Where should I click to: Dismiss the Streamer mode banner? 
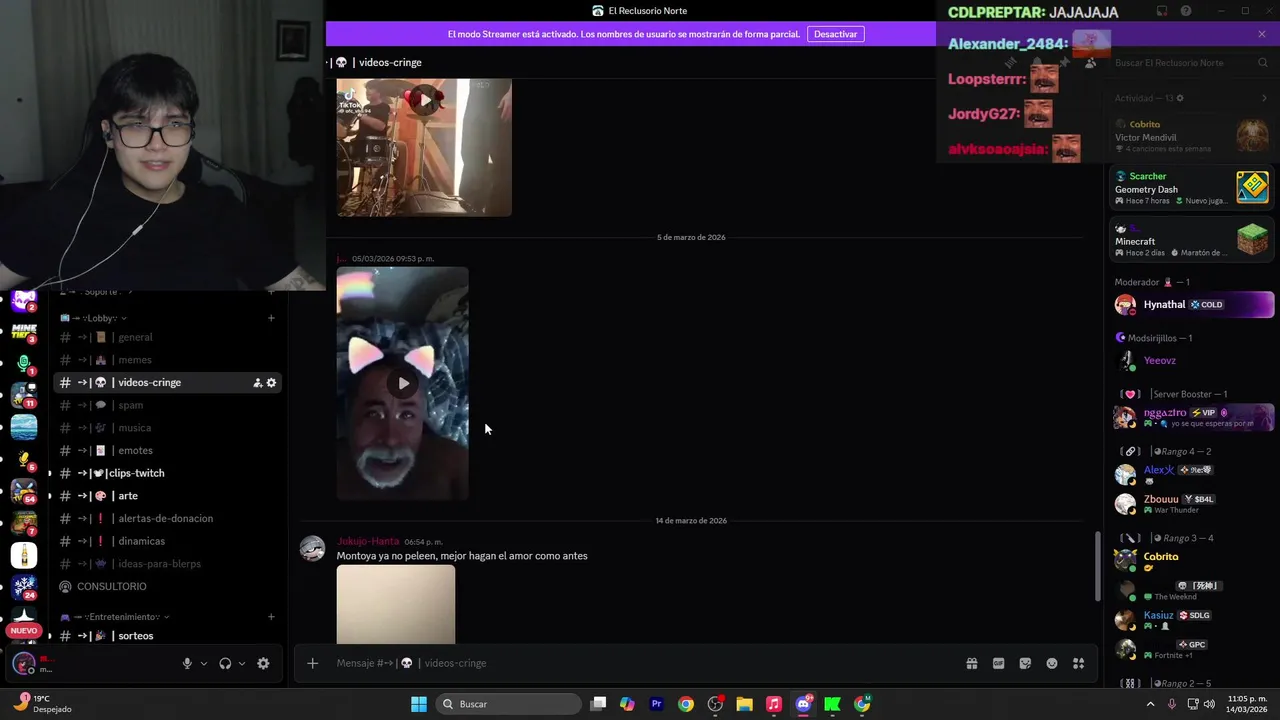coord(1262,34)
